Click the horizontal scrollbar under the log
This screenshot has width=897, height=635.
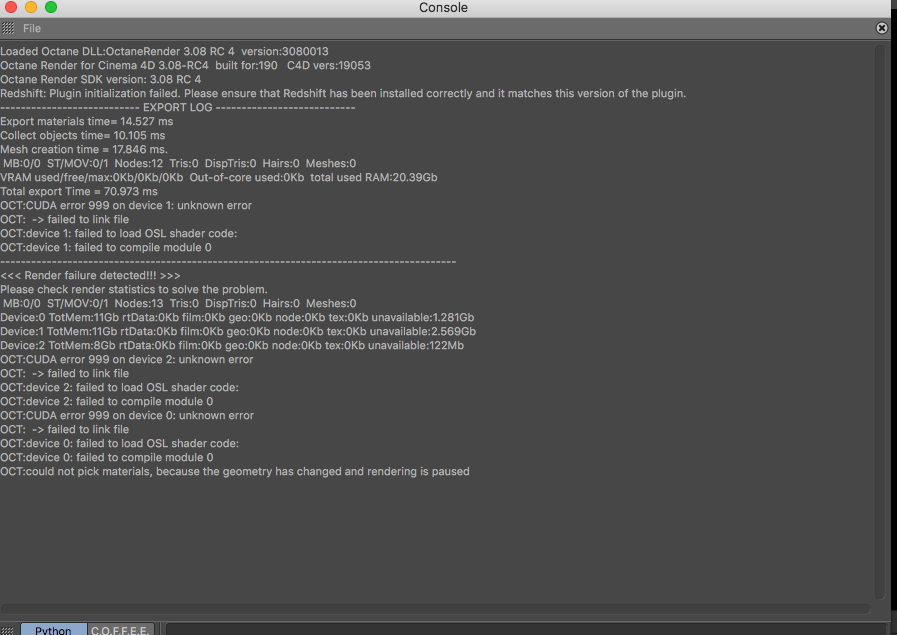pyautogui.click(x=435, y=608)
